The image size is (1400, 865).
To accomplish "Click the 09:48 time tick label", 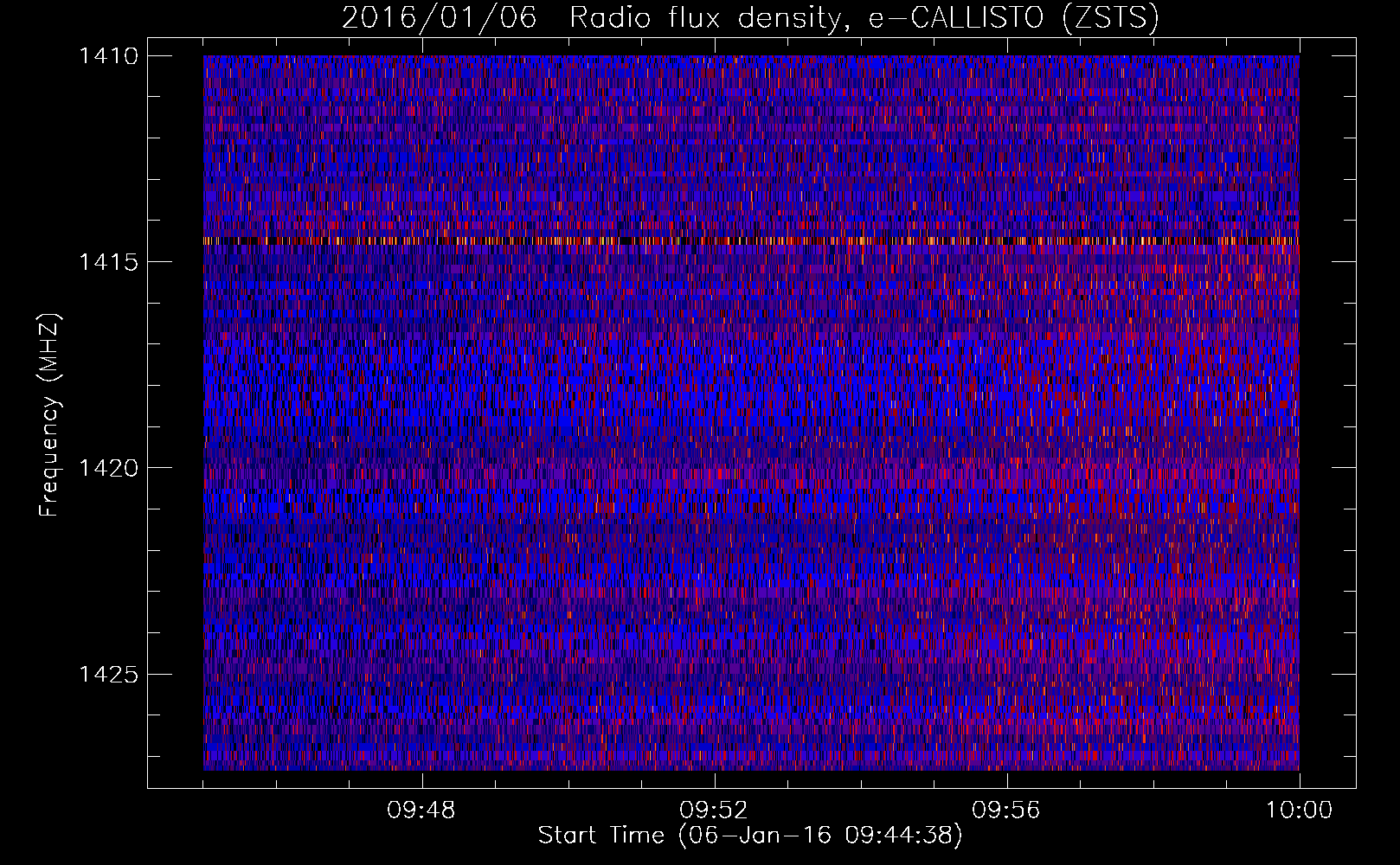I will [421, 811].
